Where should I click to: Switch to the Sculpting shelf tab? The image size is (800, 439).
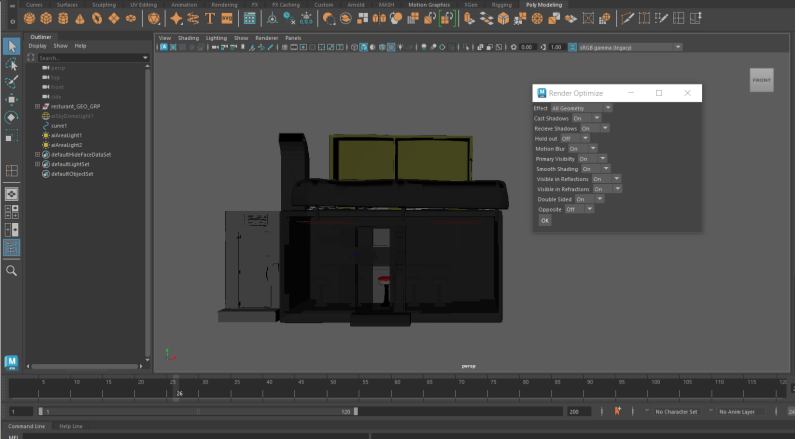104,5
